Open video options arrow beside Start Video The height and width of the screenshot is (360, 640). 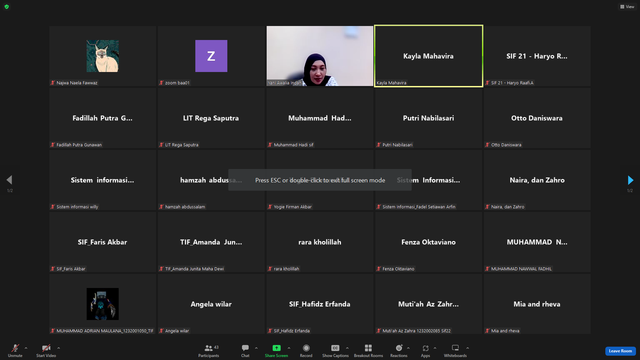[58, 348]
